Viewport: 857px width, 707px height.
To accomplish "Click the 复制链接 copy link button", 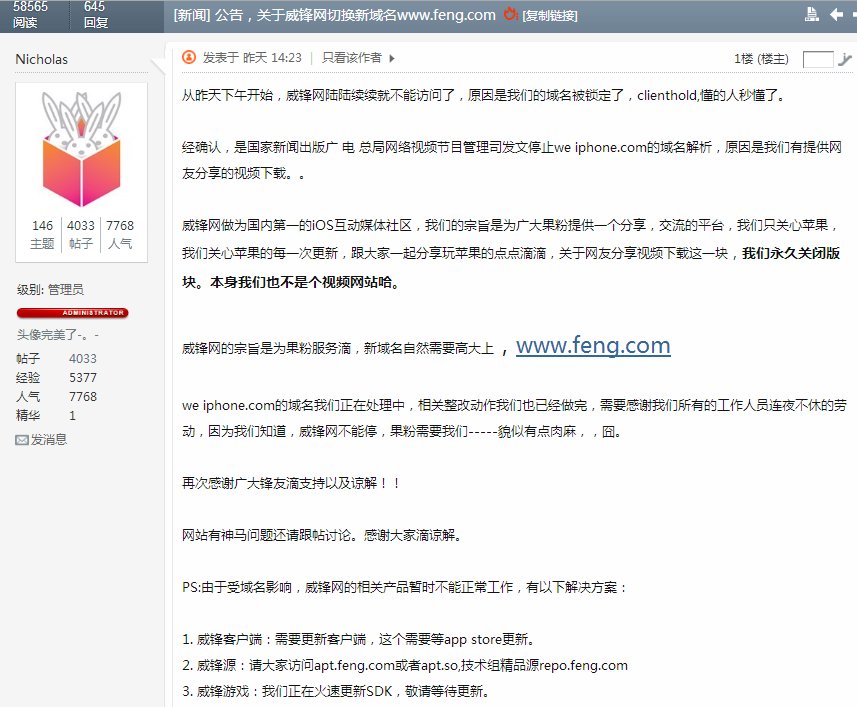I will [x=549, y=14].
